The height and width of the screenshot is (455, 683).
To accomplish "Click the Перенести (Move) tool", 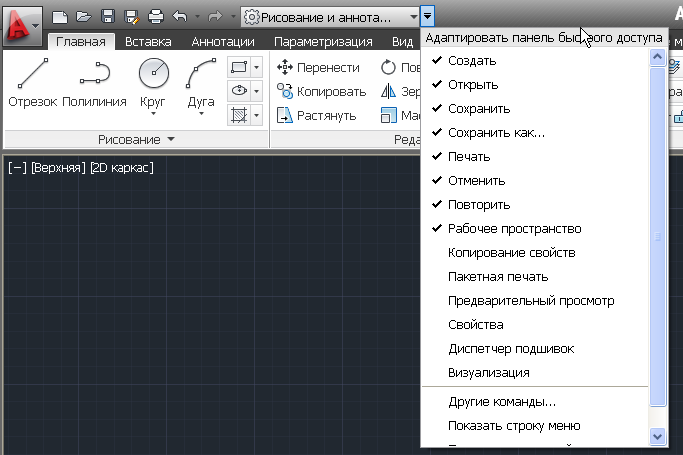I will click(318, 67).
